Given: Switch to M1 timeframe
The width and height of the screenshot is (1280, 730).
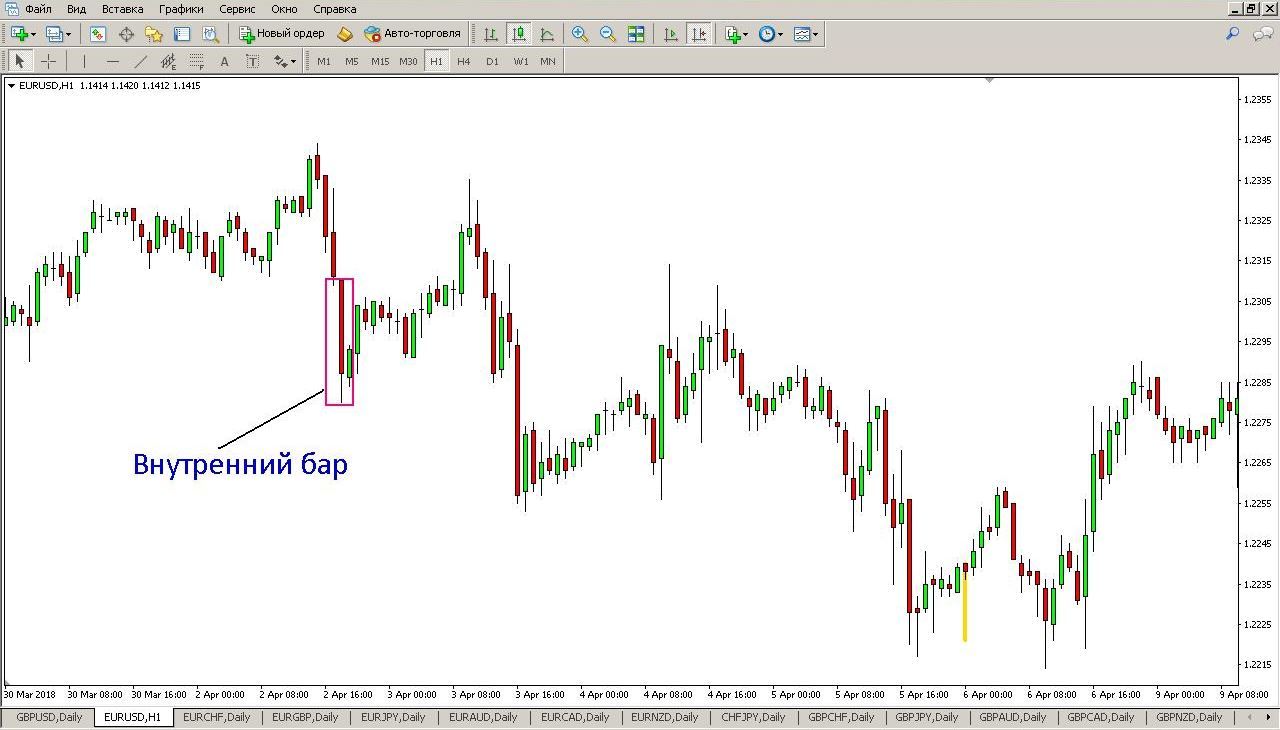Looking at the screenshot, I should (x=324, y=61).
